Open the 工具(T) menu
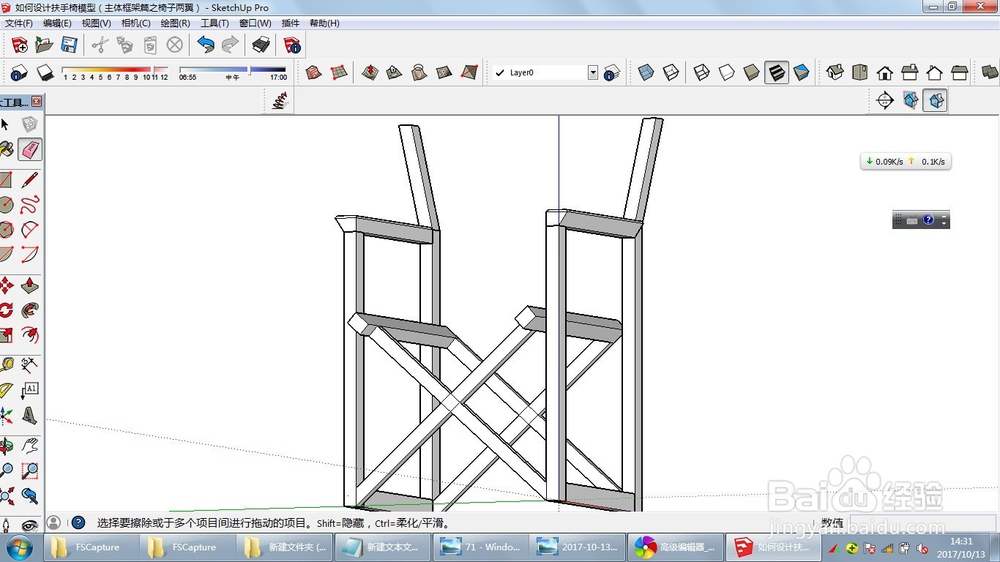This screenshot has width=1000, height=562. click(214, 23)
